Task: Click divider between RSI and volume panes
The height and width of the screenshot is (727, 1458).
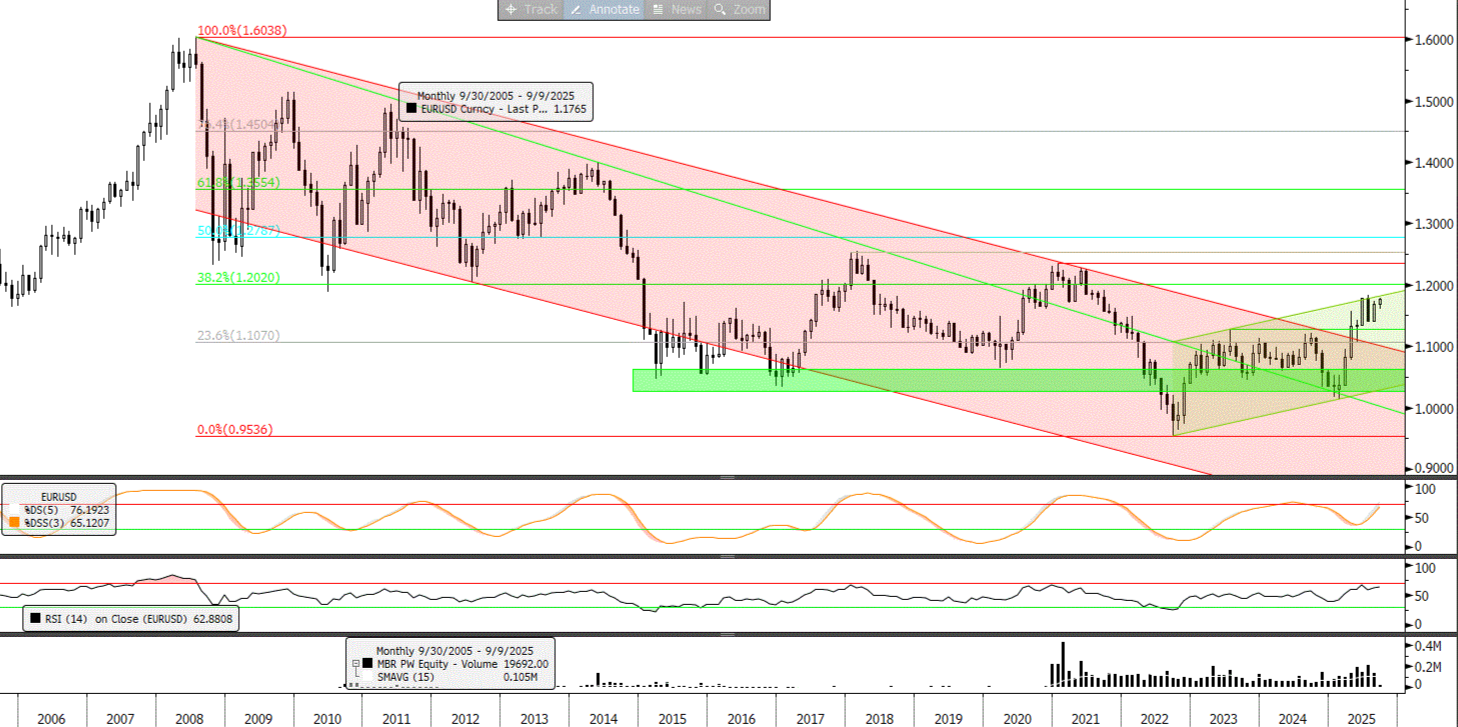Action: click(x=728, y=634)
